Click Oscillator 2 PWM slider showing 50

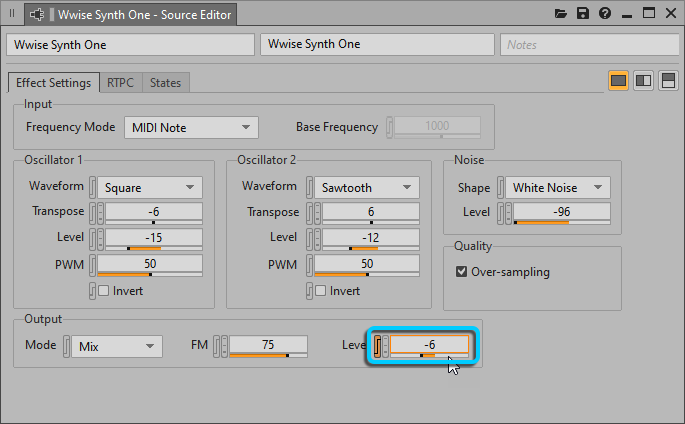[367, 265]
